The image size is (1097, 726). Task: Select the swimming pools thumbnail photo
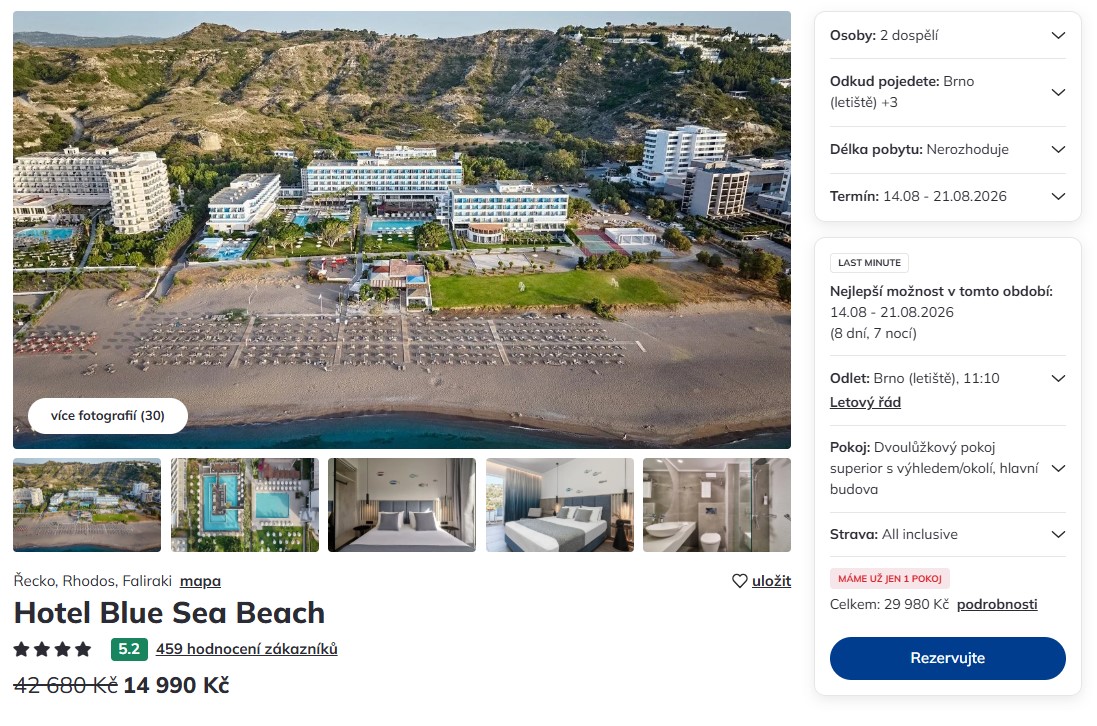click(x=245, y=505)
